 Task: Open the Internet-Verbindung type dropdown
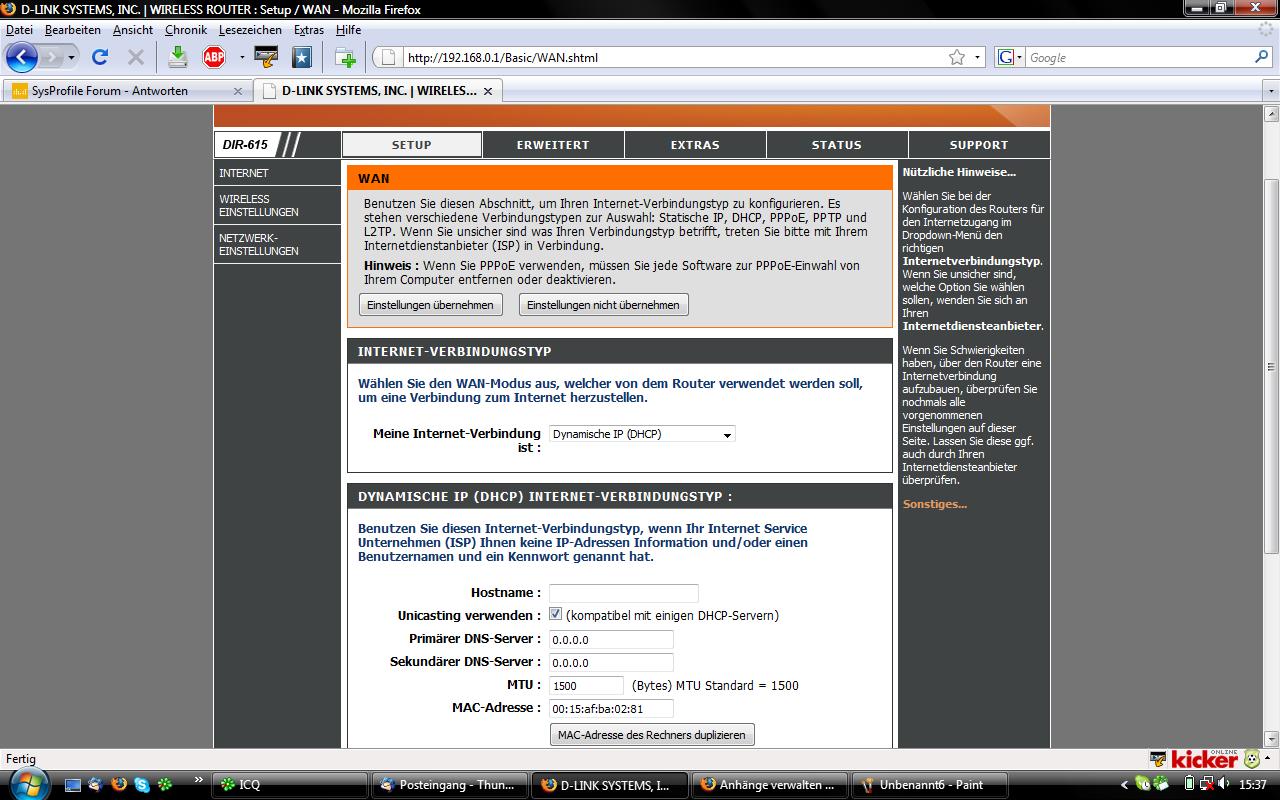click(x=642, y=434)
